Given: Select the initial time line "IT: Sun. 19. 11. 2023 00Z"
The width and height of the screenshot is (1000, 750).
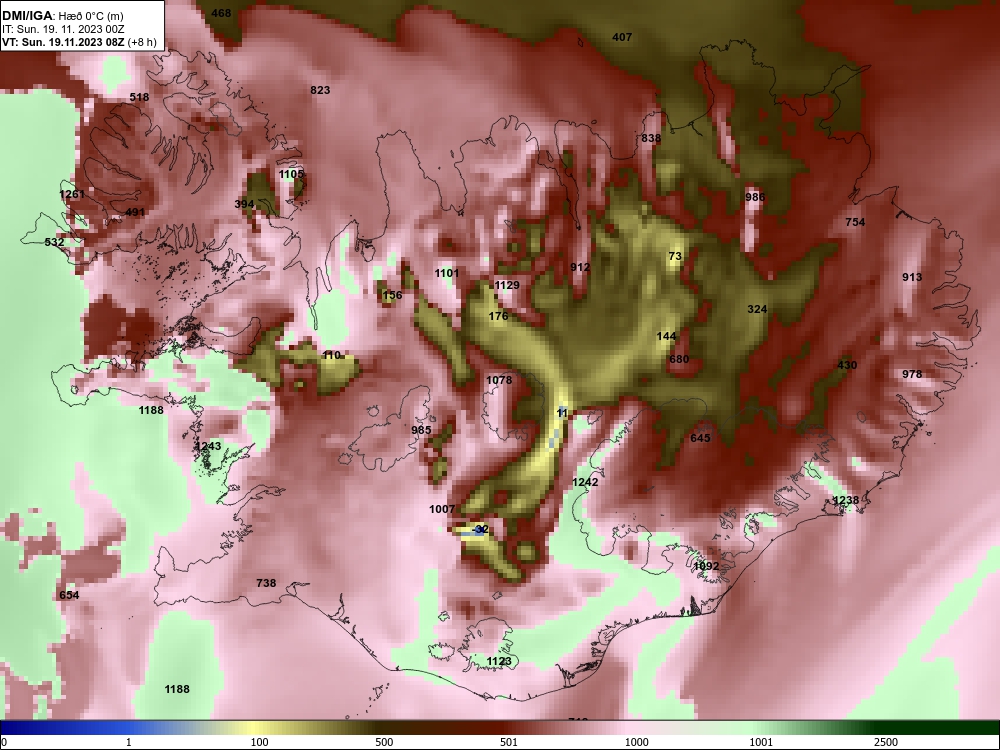Looking at the screenshot, I should (62, 29).
